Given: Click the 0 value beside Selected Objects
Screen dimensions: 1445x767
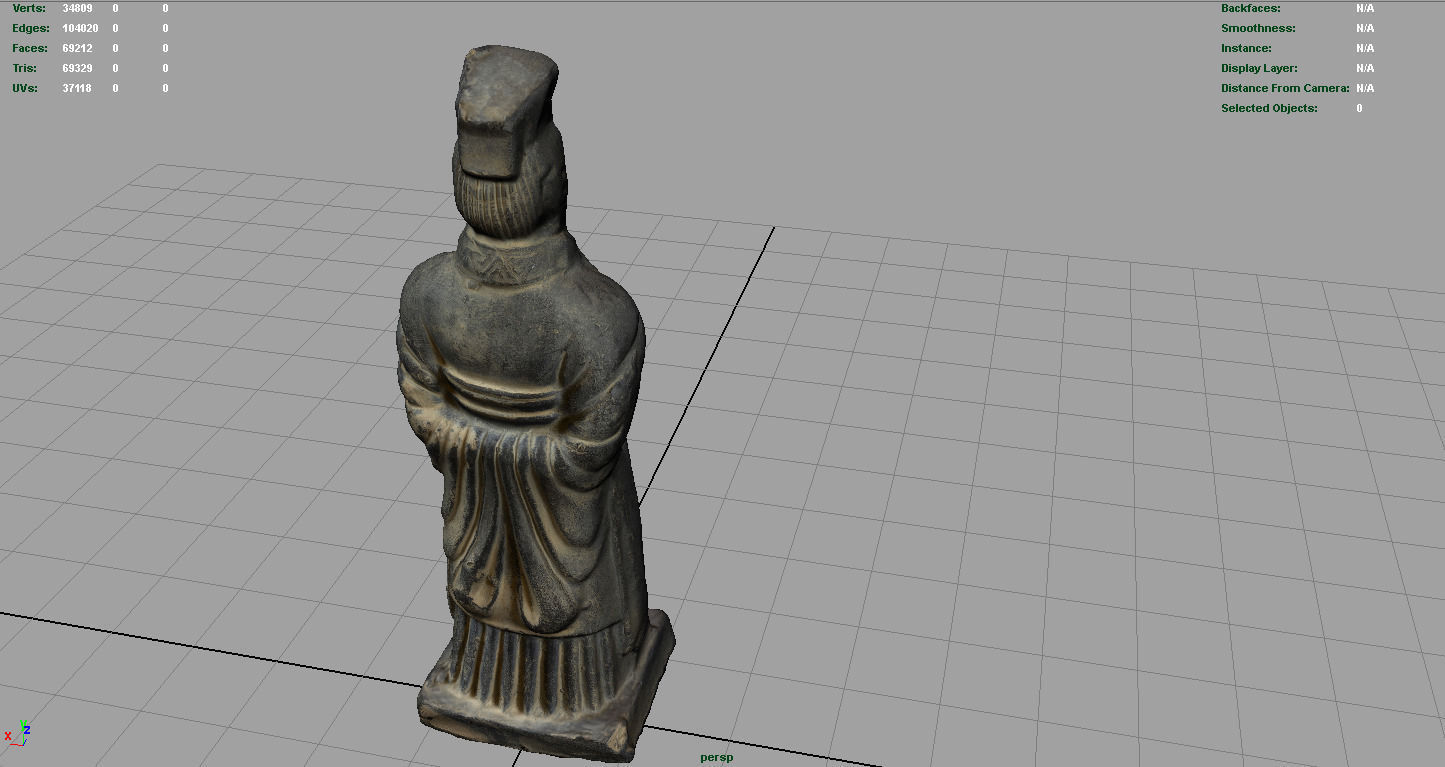Looking at the screenshot, I should tap(1359, 108).
